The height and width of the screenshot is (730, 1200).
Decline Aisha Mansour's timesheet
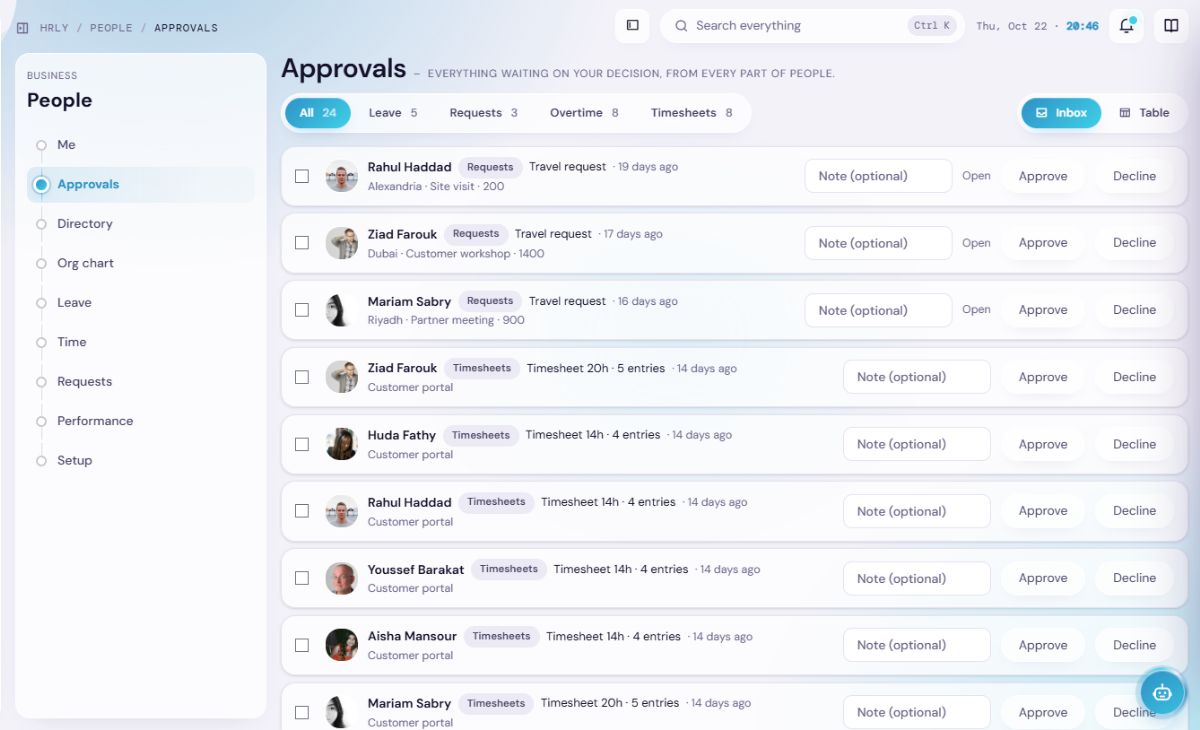pos(1134,645)
